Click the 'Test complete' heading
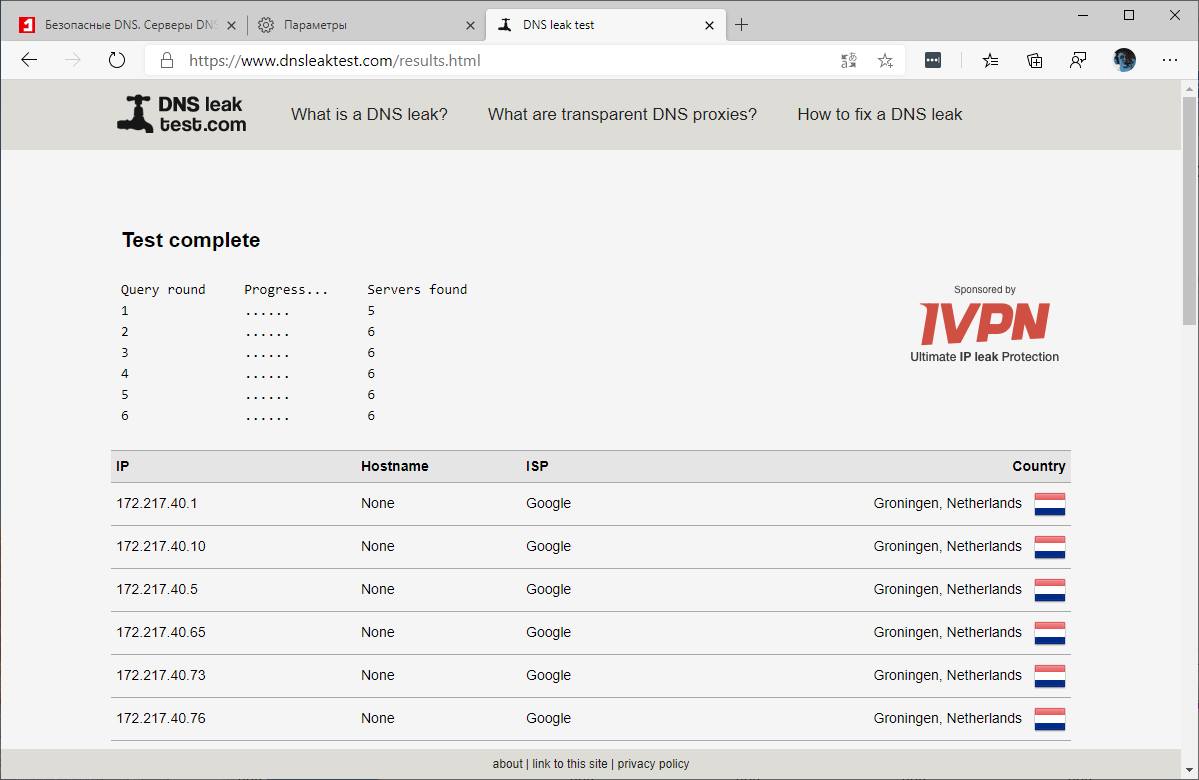The height and width of the screenshot is (780, 1199). [191, 240]
